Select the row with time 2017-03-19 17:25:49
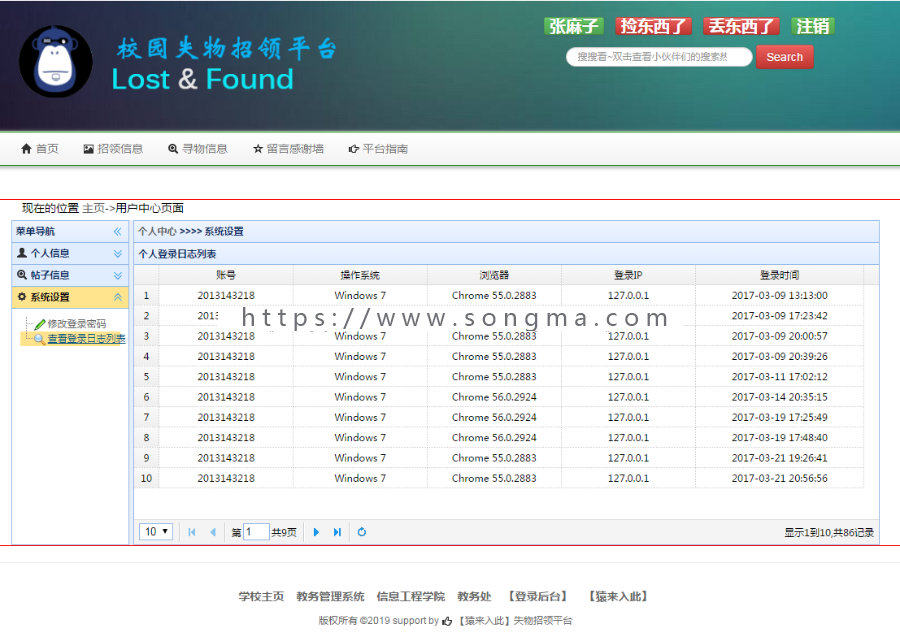 (499, 417)
